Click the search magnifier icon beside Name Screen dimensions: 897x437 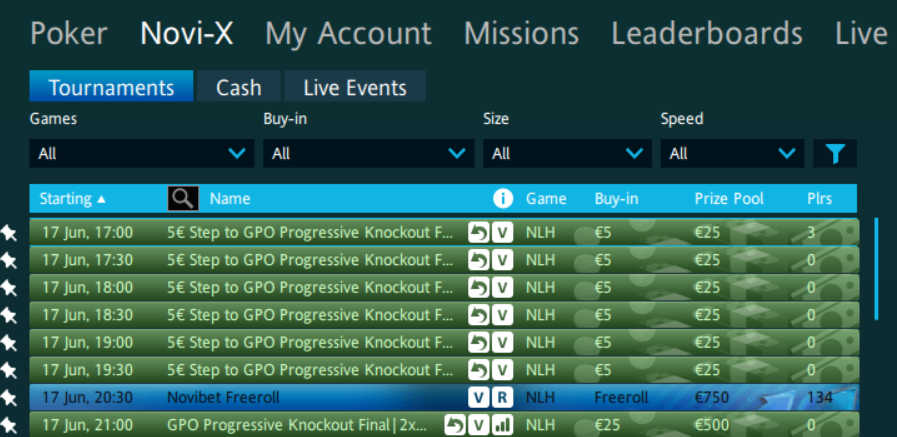pos(183,198)
